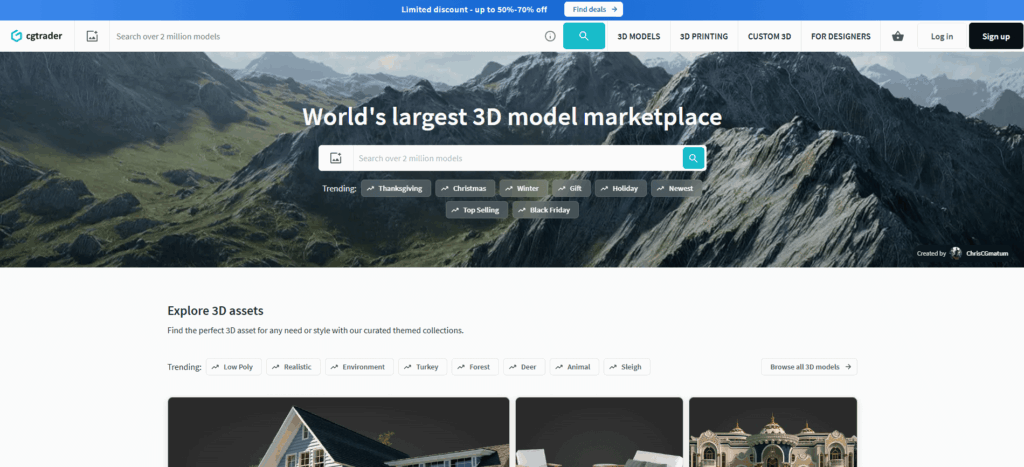Screen dimensions: 1024x467
Task: Choose Forest asset tag
Action: click(475, 367)
